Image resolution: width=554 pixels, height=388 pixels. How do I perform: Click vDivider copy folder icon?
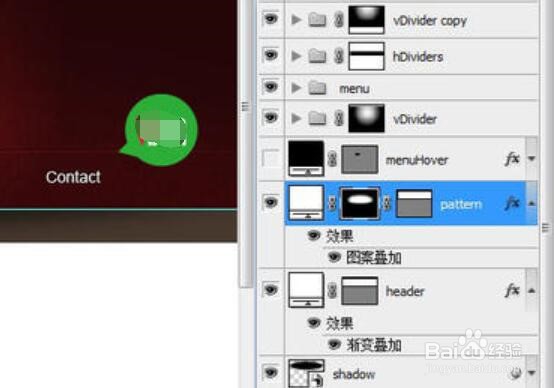[x=317, y=20]
